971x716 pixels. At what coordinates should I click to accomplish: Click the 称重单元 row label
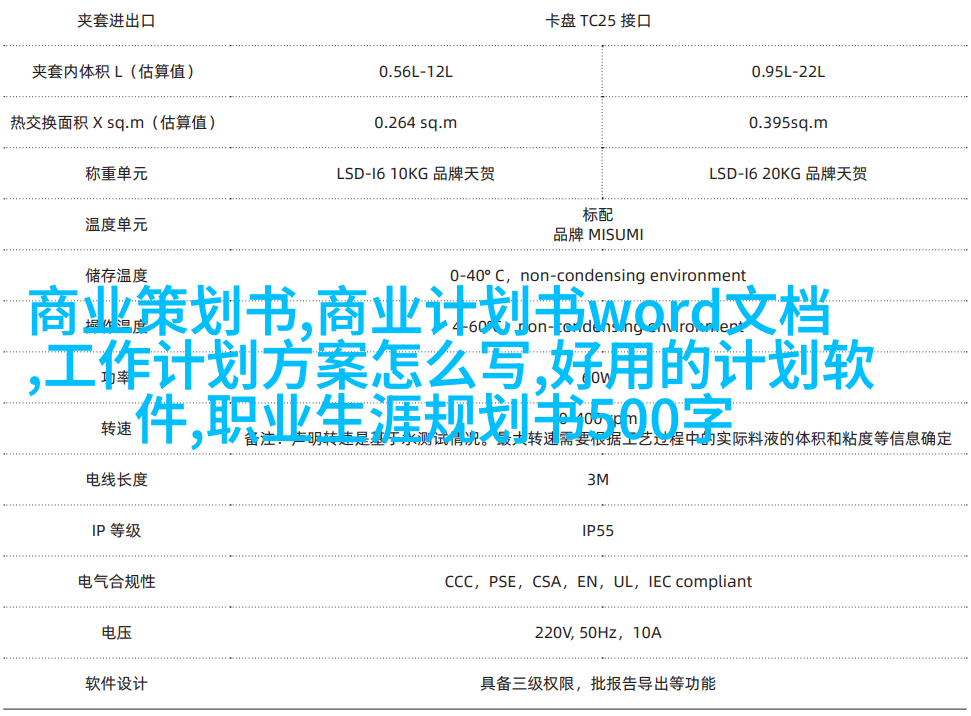(x=116, y=173)
